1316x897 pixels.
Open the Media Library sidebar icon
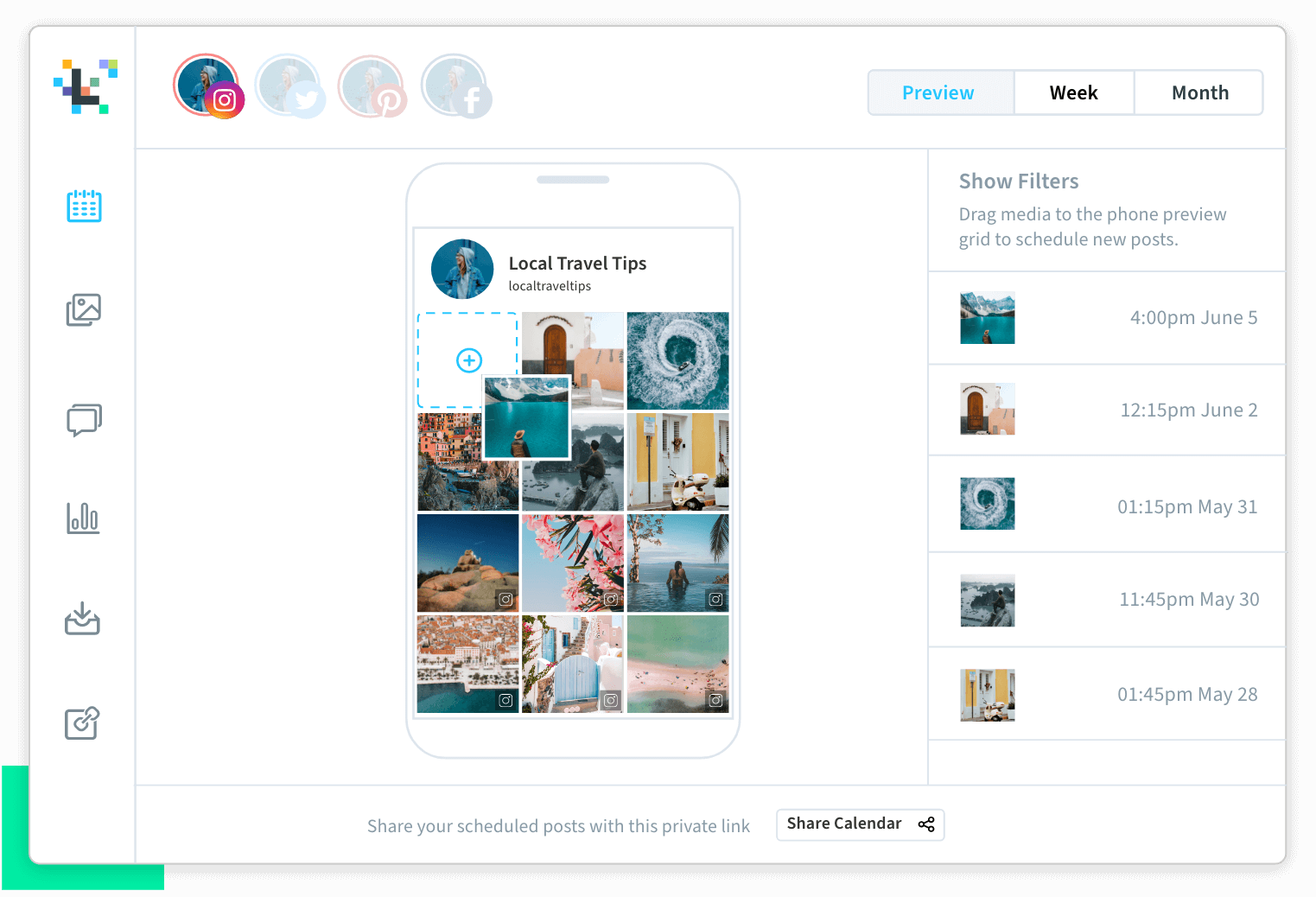[84, 309]
